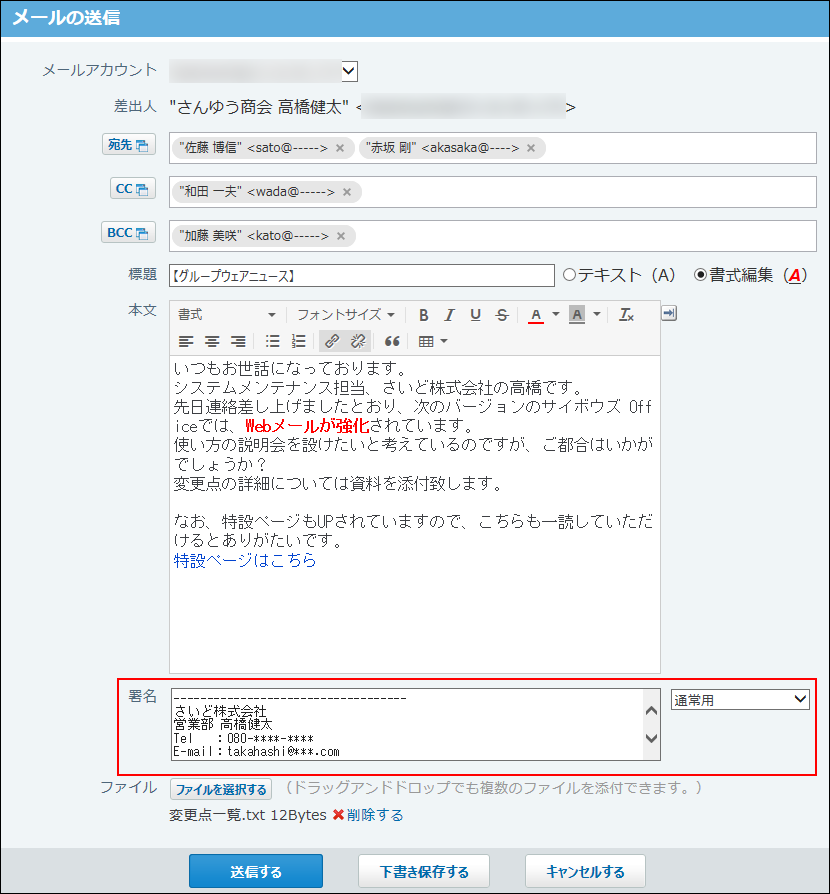Apply center alignment in the editor

(x=213, y=341)
